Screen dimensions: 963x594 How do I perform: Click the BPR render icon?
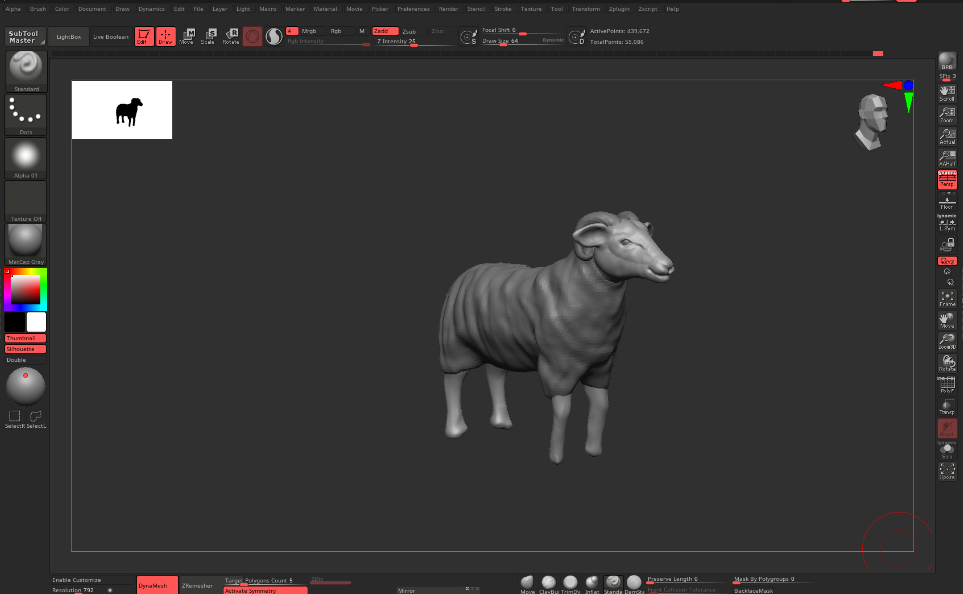tap(946, 61)
